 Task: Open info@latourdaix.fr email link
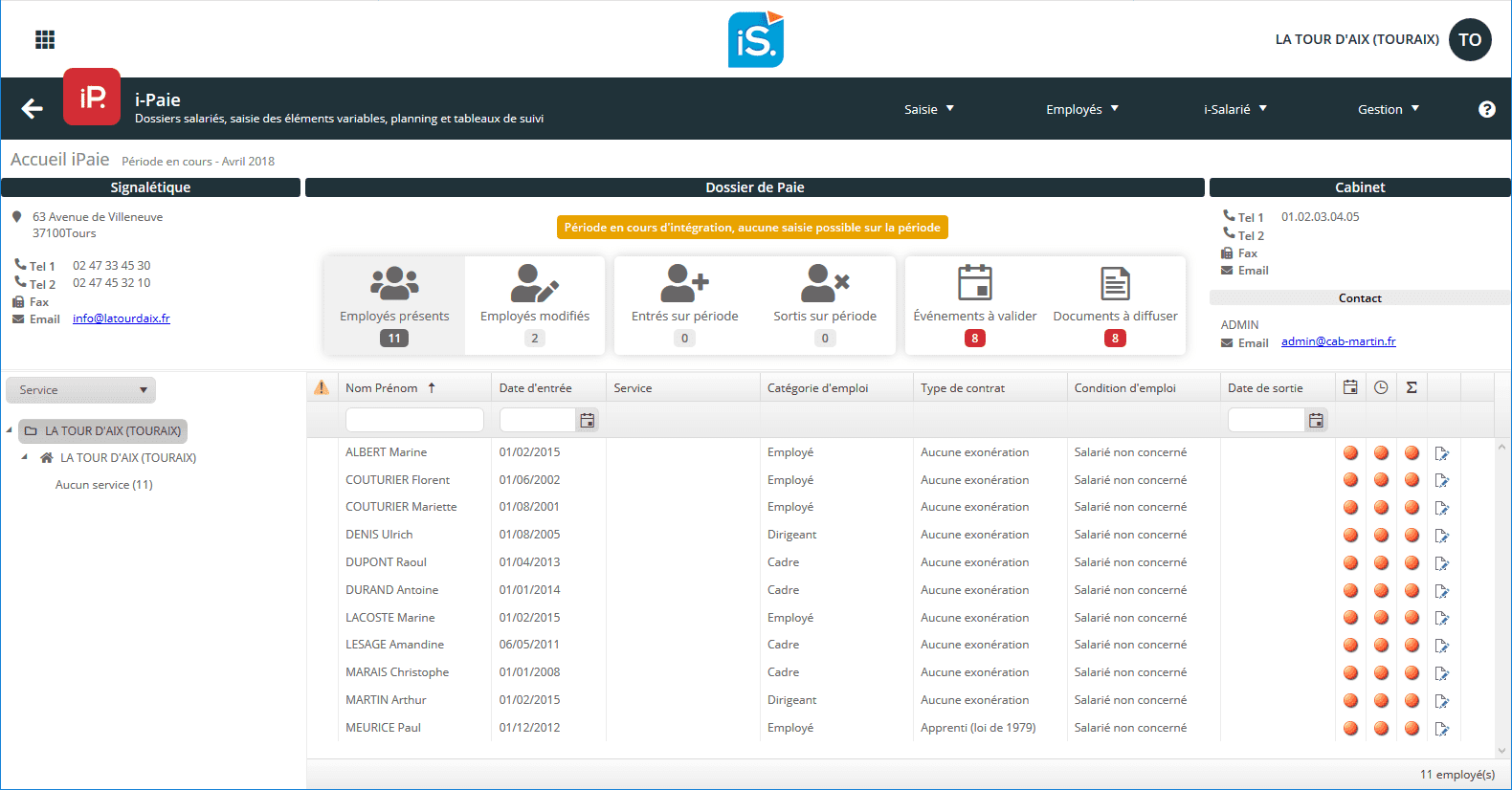click(122, 318)
